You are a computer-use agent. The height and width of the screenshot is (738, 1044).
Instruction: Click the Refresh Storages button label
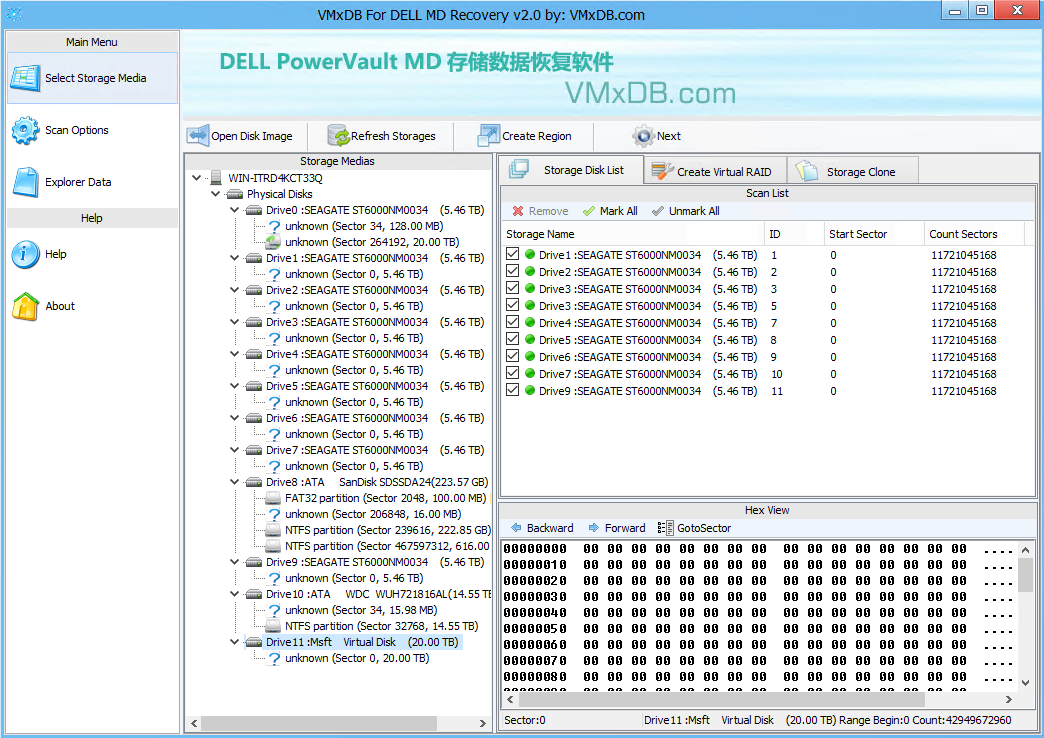point(393,136)
